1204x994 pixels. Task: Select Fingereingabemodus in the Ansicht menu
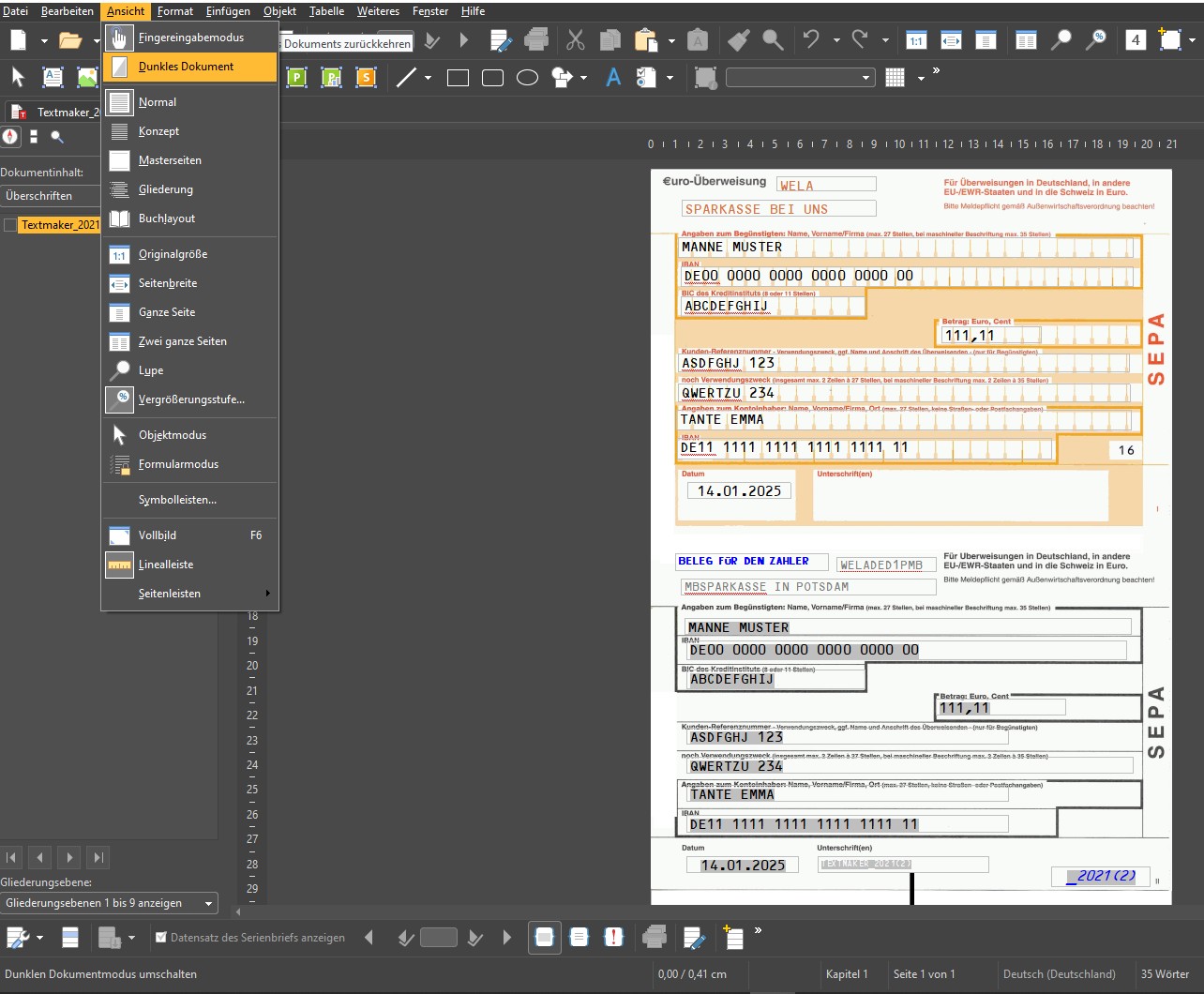(x=189, y=38)
